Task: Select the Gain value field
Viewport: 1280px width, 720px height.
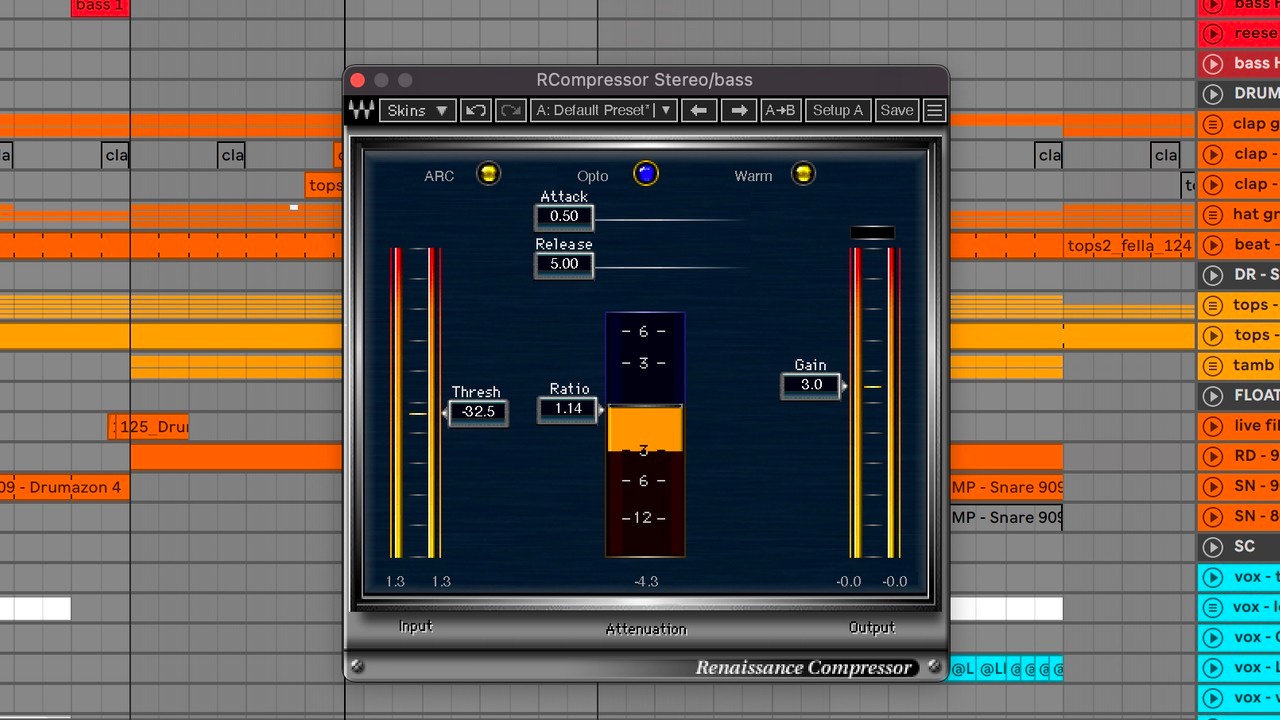Action: point(811,385)
